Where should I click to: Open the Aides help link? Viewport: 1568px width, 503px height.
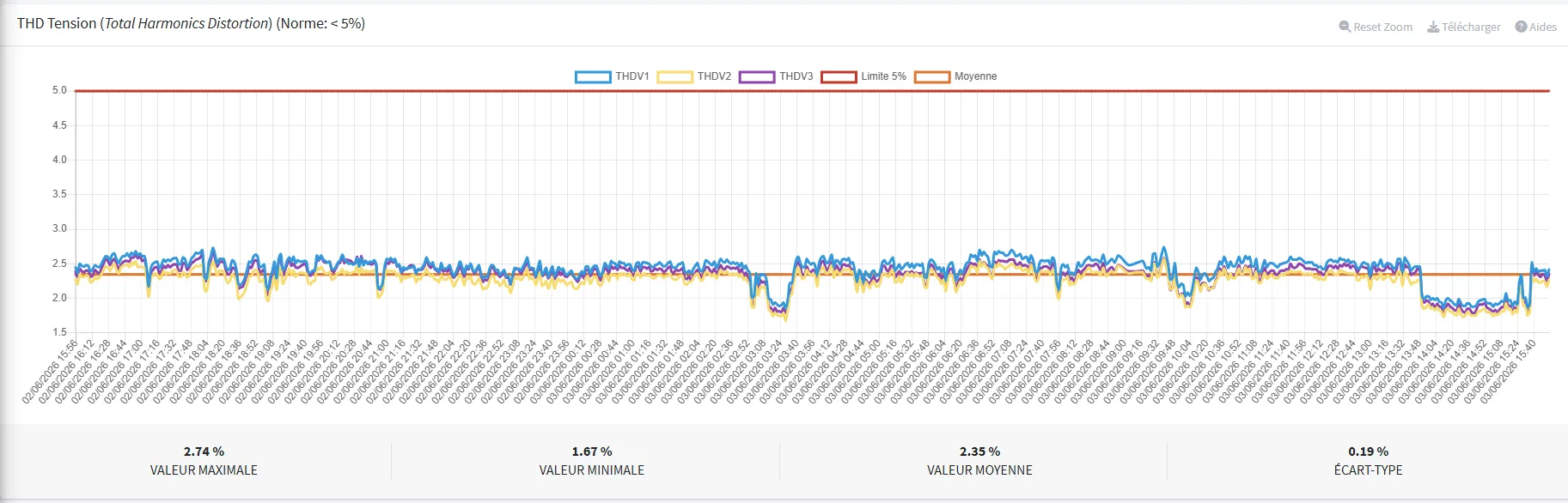pos(1536,27)
